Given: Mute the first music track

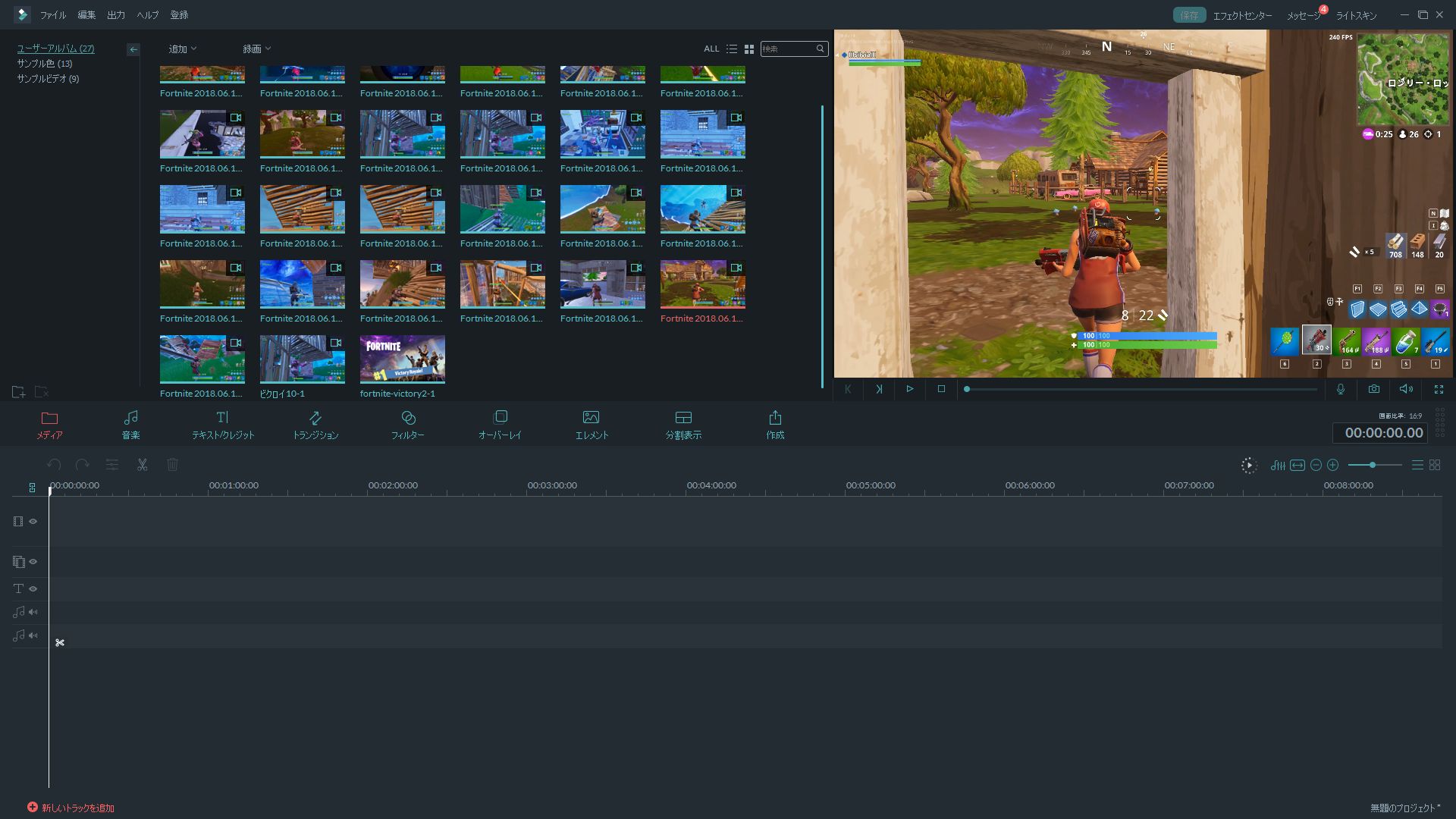Looking at the screenshot, I should point(33,612).
